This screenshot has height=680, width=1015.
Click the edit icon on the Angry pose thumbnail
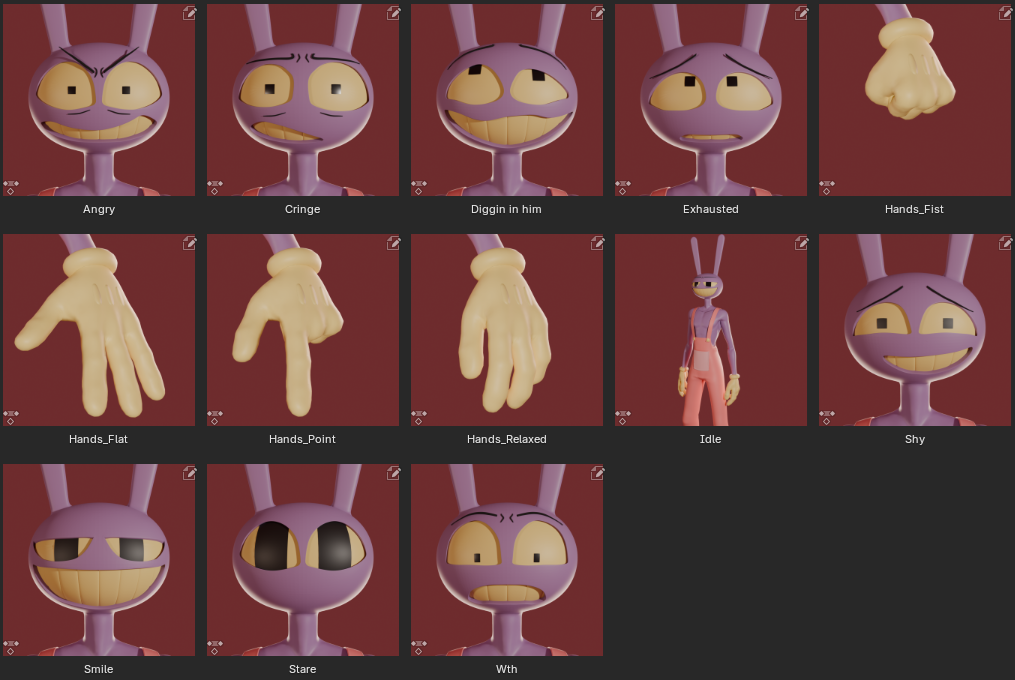189,13
